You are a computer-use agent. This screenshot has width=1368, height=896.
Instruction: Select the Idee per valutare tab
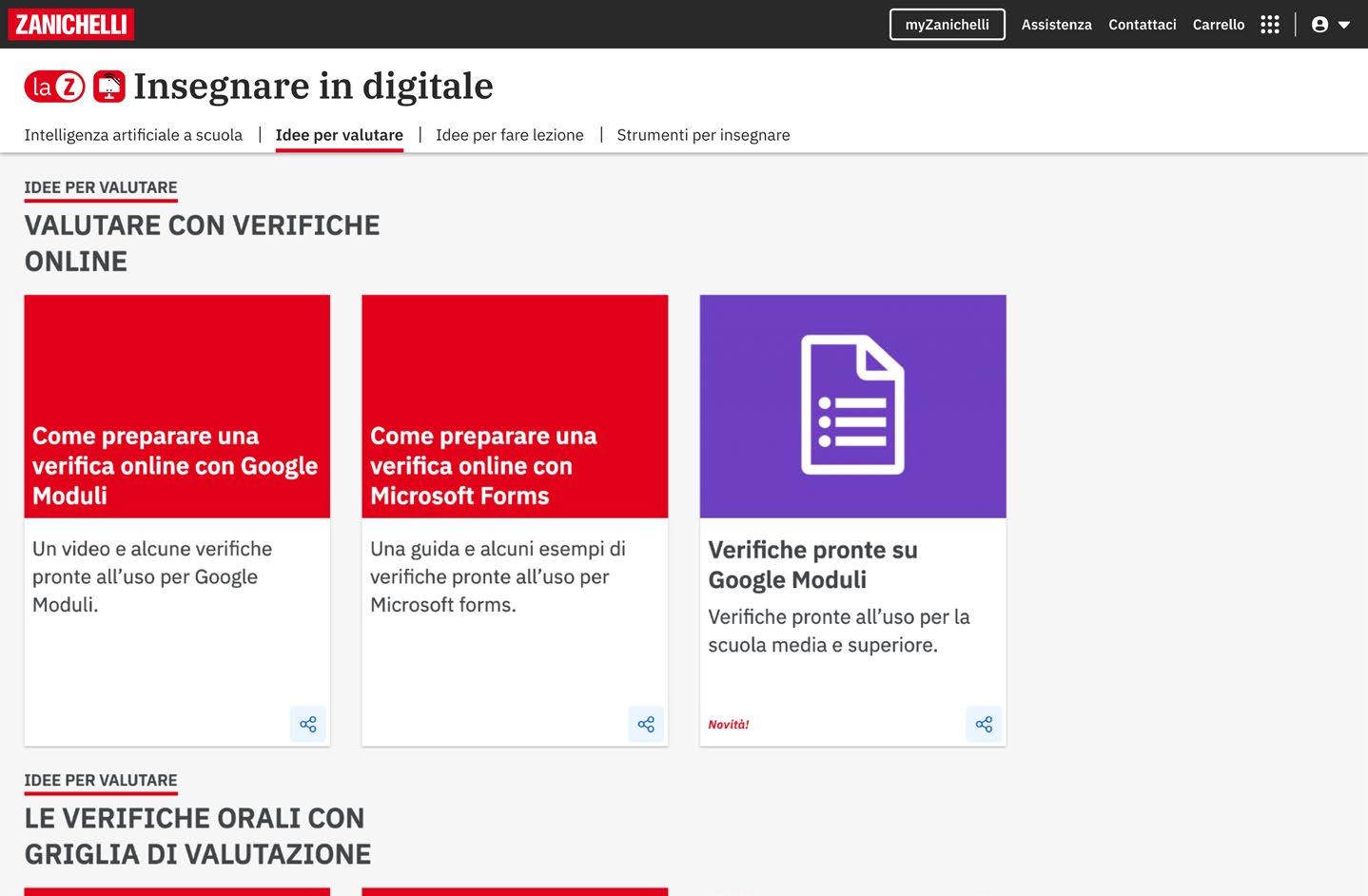[340, 135]
